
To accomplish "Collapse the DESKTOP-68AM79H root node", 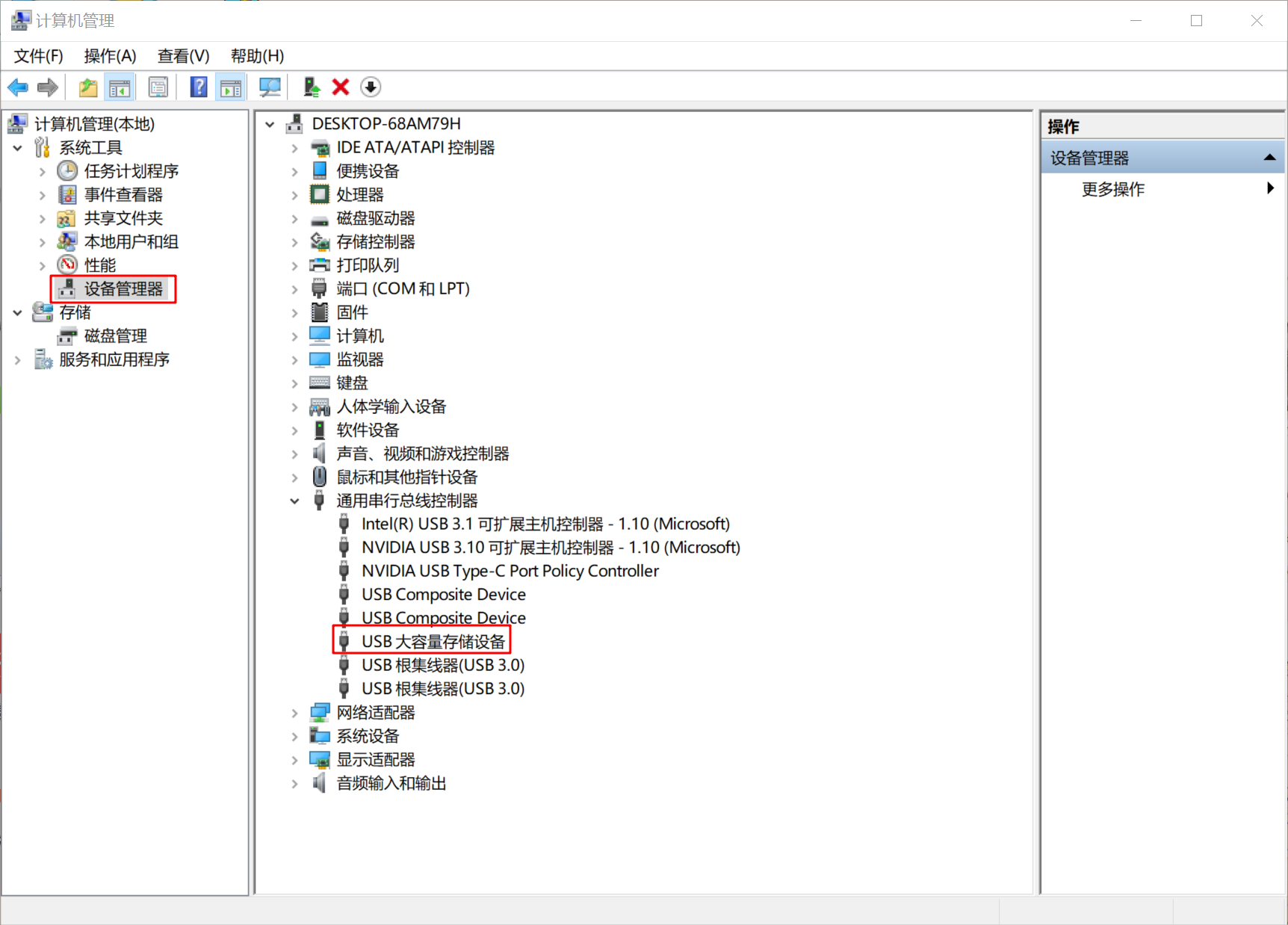I will [270, 125].
